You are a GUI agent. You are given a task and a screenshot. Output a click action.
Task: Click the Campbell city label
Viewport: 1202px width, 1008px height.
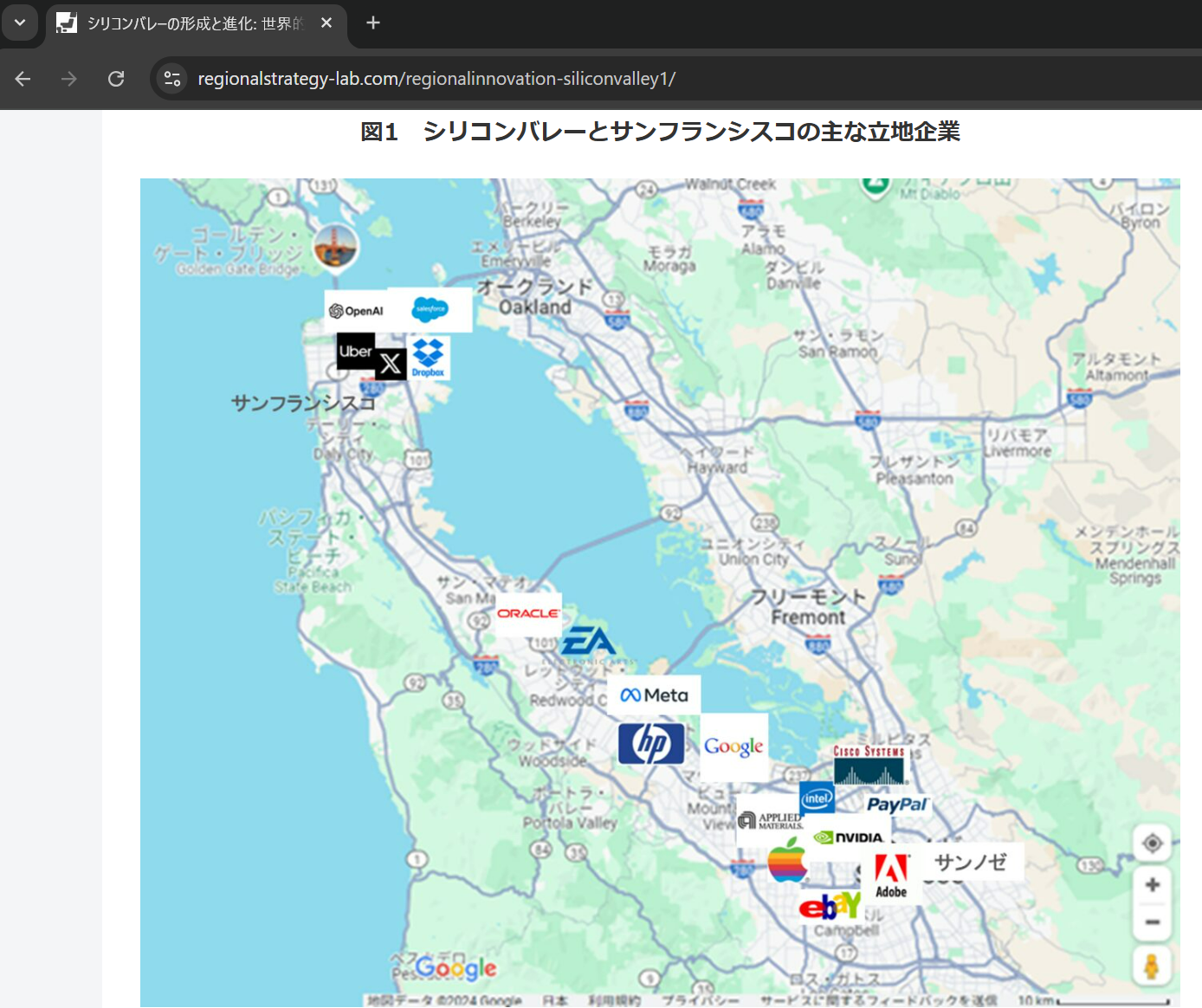tap(846, 930)
